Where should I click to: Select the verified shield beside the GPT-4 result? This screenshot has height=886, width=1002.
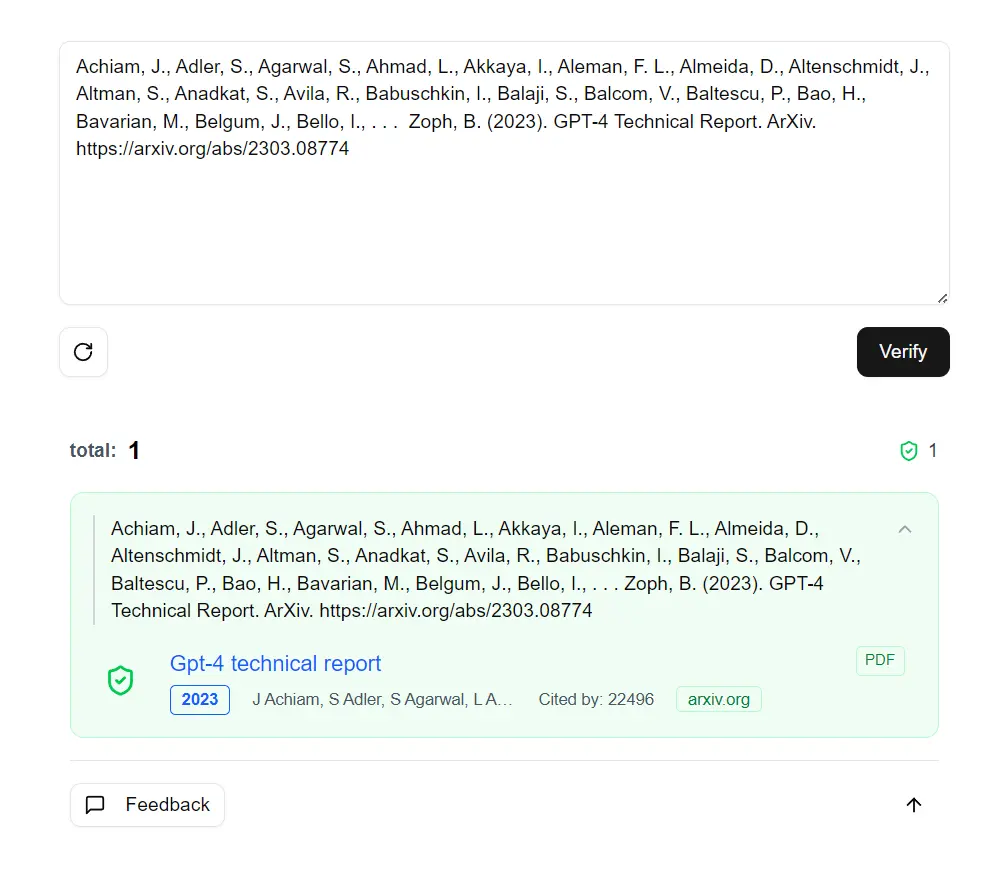click(121, 681)
